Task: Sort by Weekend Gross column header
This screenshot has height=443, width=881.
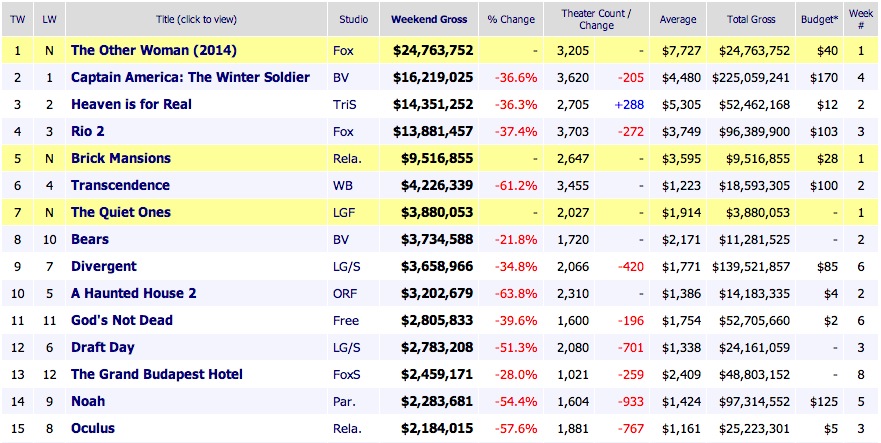Action: [x=427, y=20]
